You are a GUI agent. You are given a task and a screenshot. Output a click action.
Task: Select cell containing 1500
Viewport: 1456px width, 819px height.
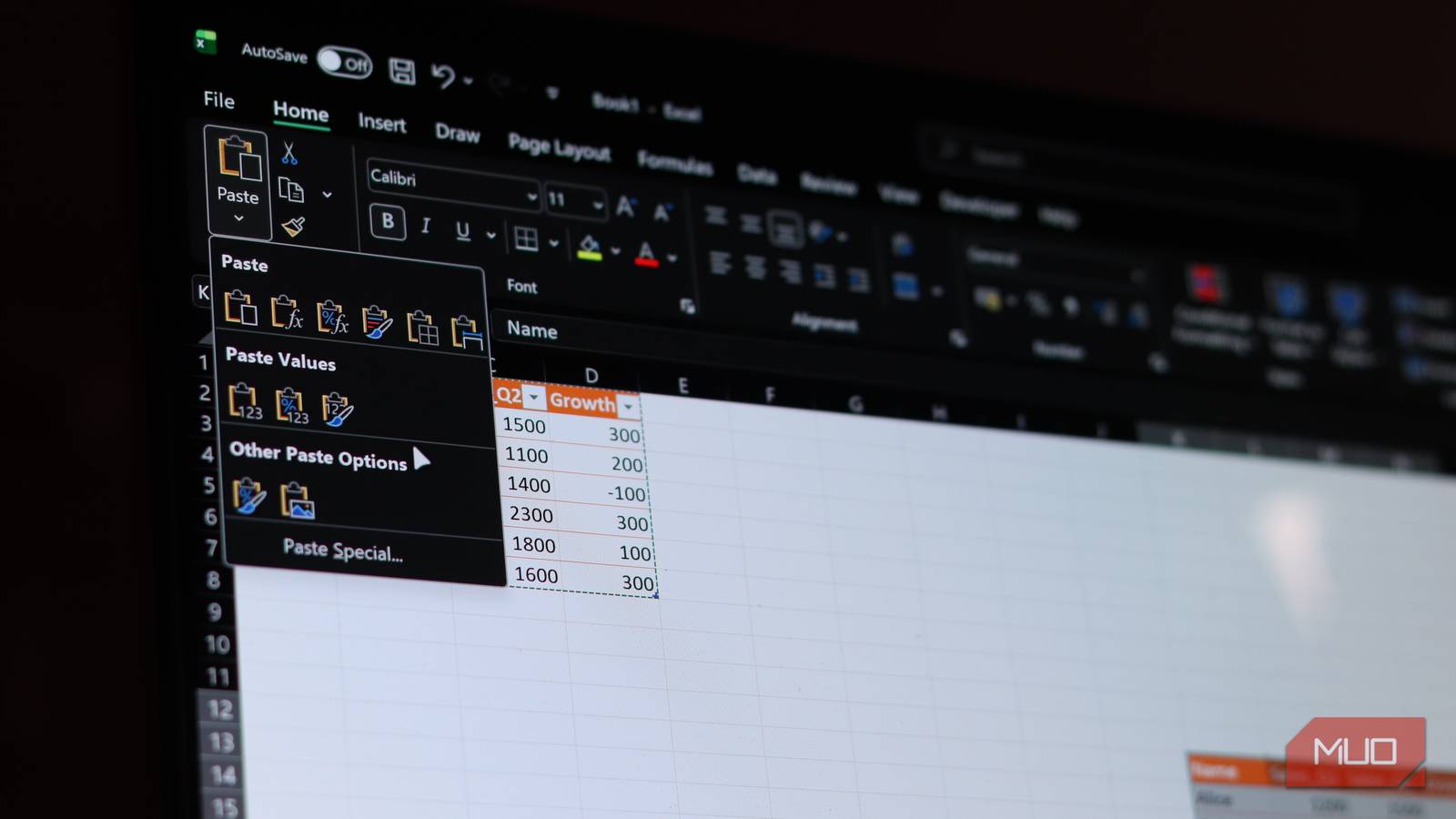[x=524, y=425]
